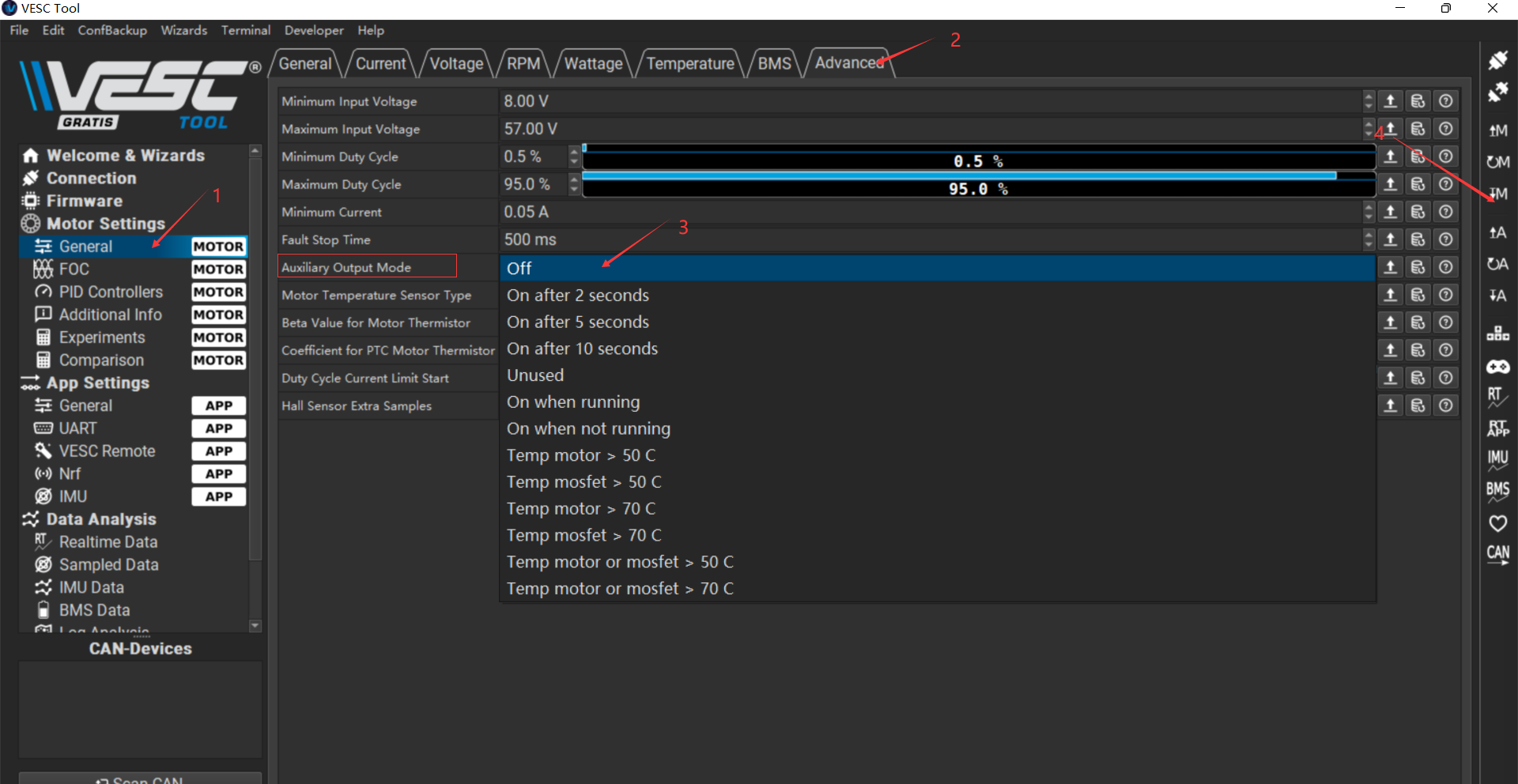Click the CAN forwarding network icon
1518x784 pixels.
(x=1497, y=333)
